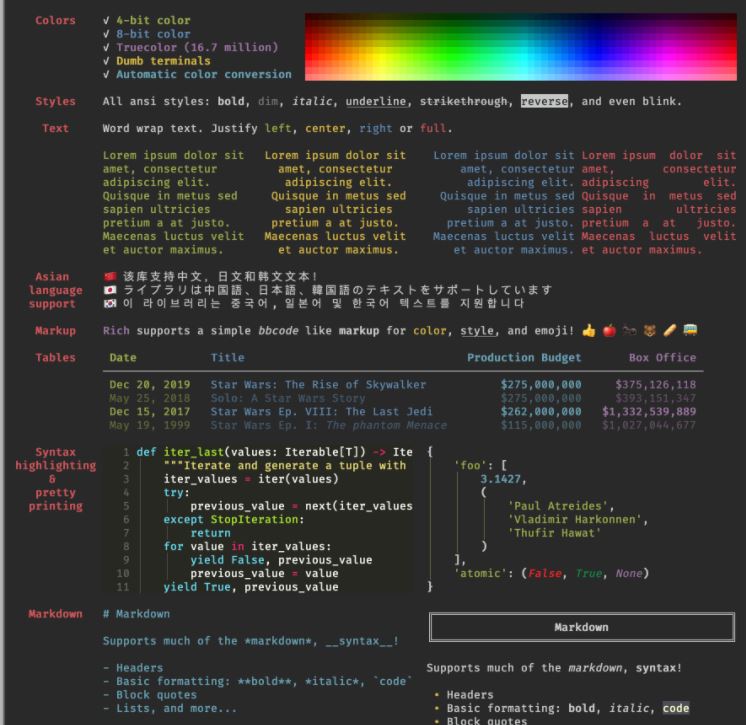Click the '$375,126,118' box office value

coord(656,384)
